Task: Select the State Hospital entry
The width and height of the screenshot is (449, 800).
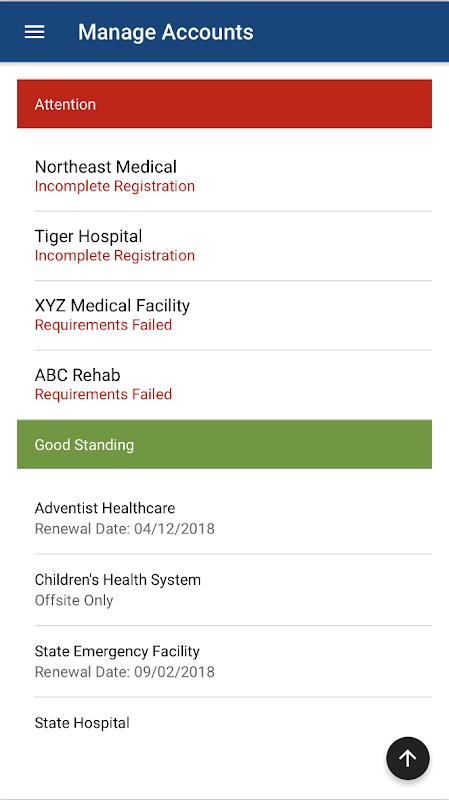Action: (233, 723)
